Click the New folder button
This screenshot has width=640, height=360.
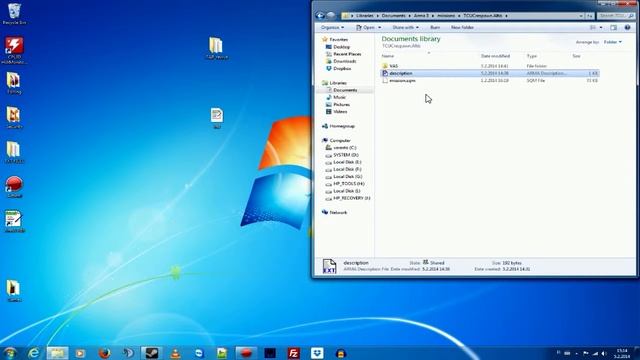coord(462,27)
